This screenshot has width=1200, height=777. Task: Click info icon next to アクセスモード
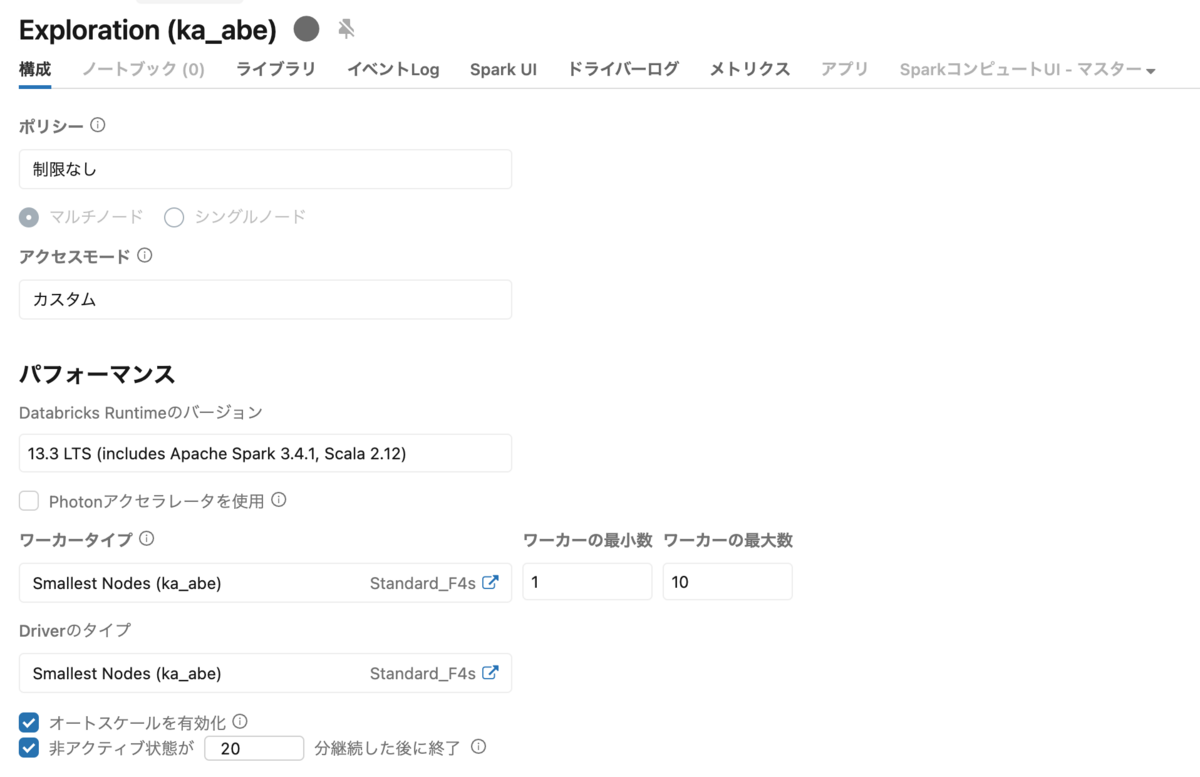[145, 255]
